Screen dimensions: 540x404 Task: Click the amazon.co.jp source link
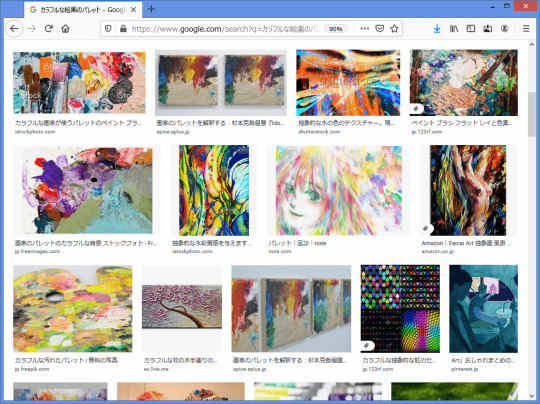coord(438,251)
